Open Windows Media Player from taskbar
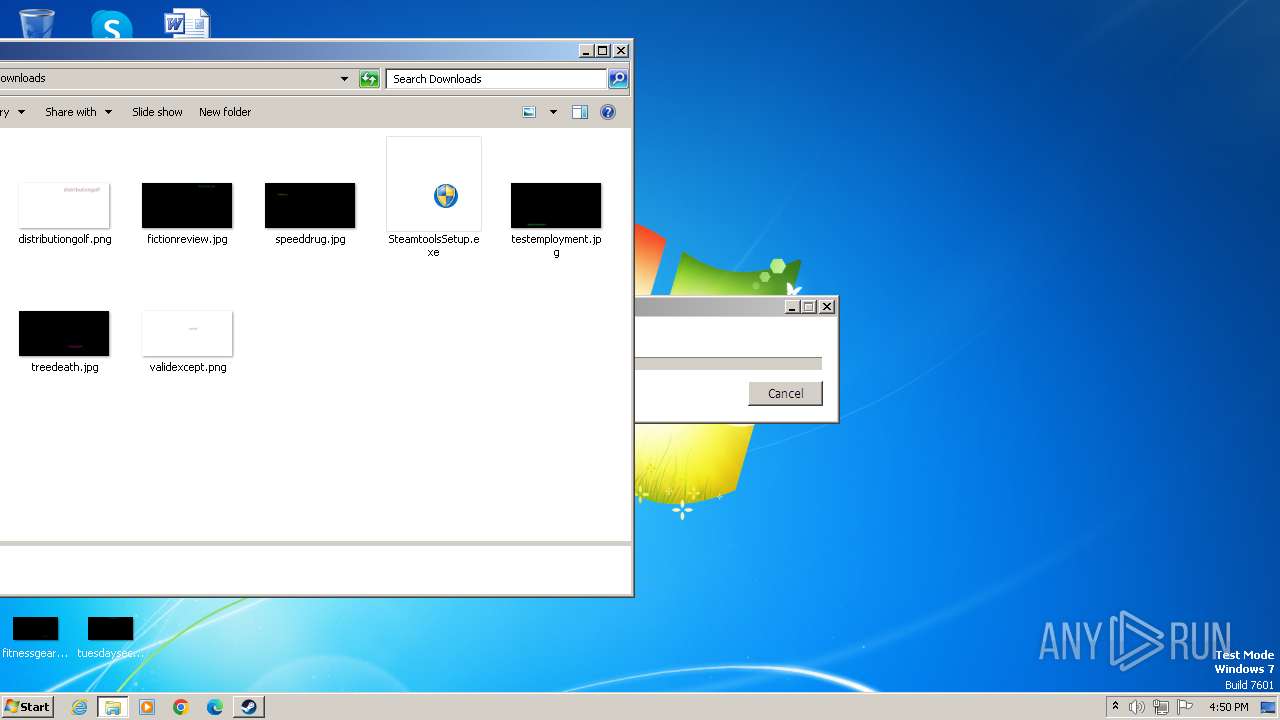Image resolution: width=1280 pixels, height=720 pixels. click(147, 707)
